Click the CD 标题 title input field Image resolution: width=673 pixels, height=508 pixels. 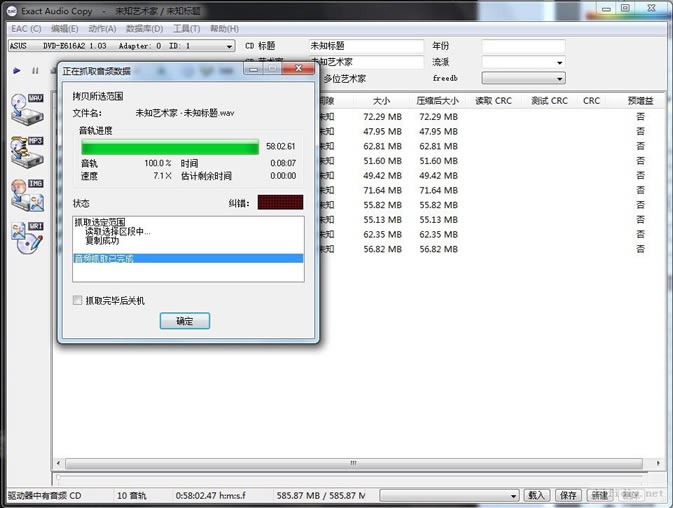point(366,46)
